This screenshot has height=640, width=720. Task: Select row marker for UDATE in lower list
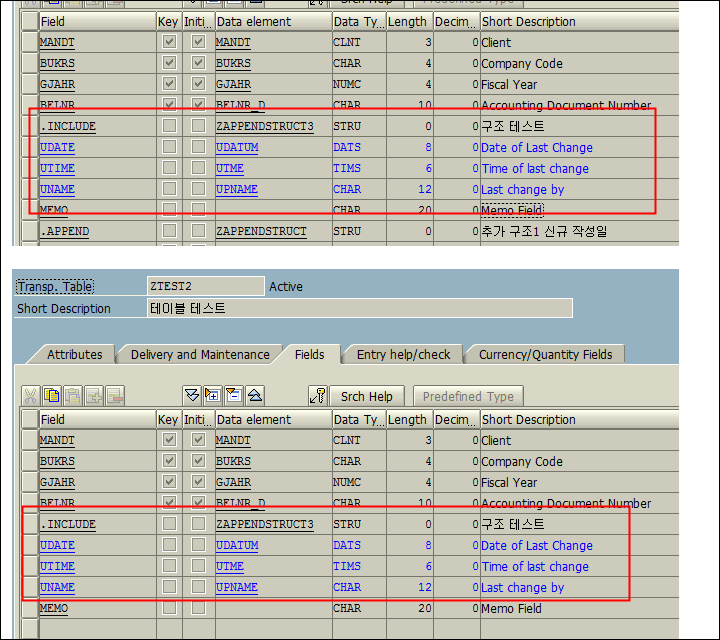pyautogui.click(x=30, y=545)
